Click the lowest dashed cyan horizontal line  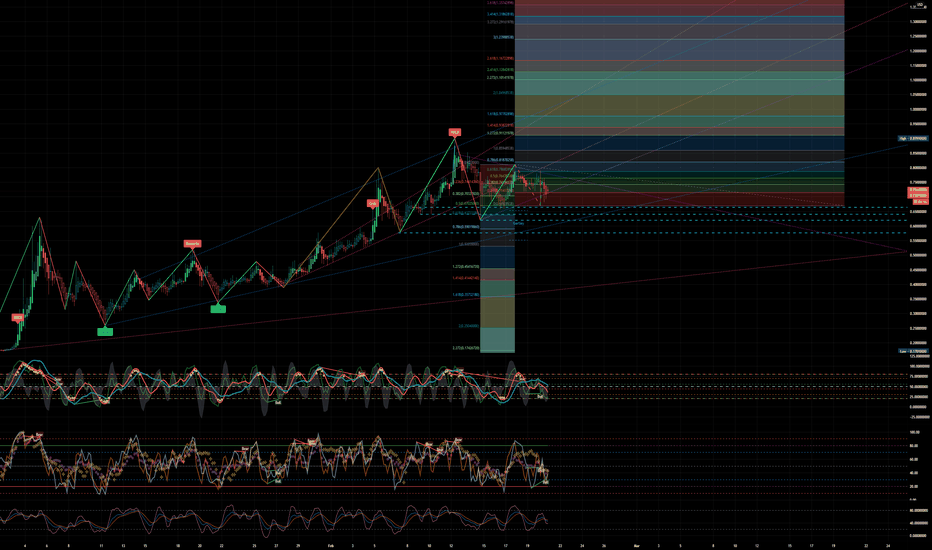(x=654, y=232)
